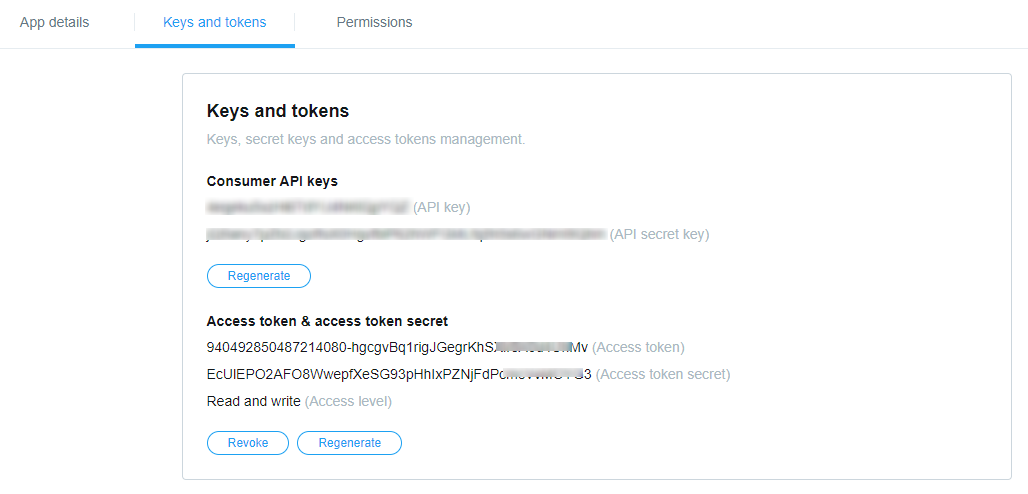
Task: Click the gray (API key) label
Action: coord(441,207)
